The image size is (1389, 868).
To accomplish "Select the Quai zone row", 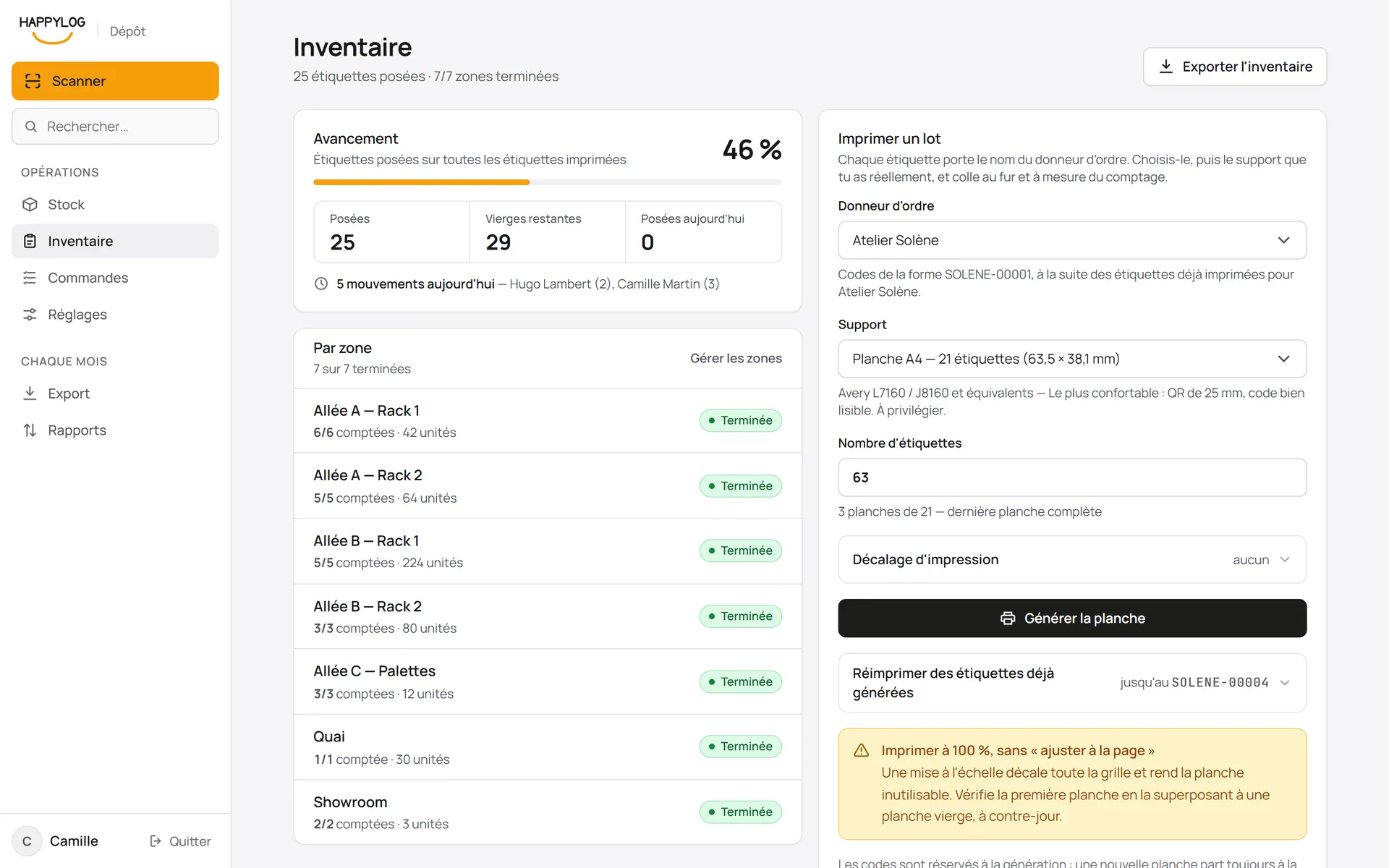I will (548, 747).
